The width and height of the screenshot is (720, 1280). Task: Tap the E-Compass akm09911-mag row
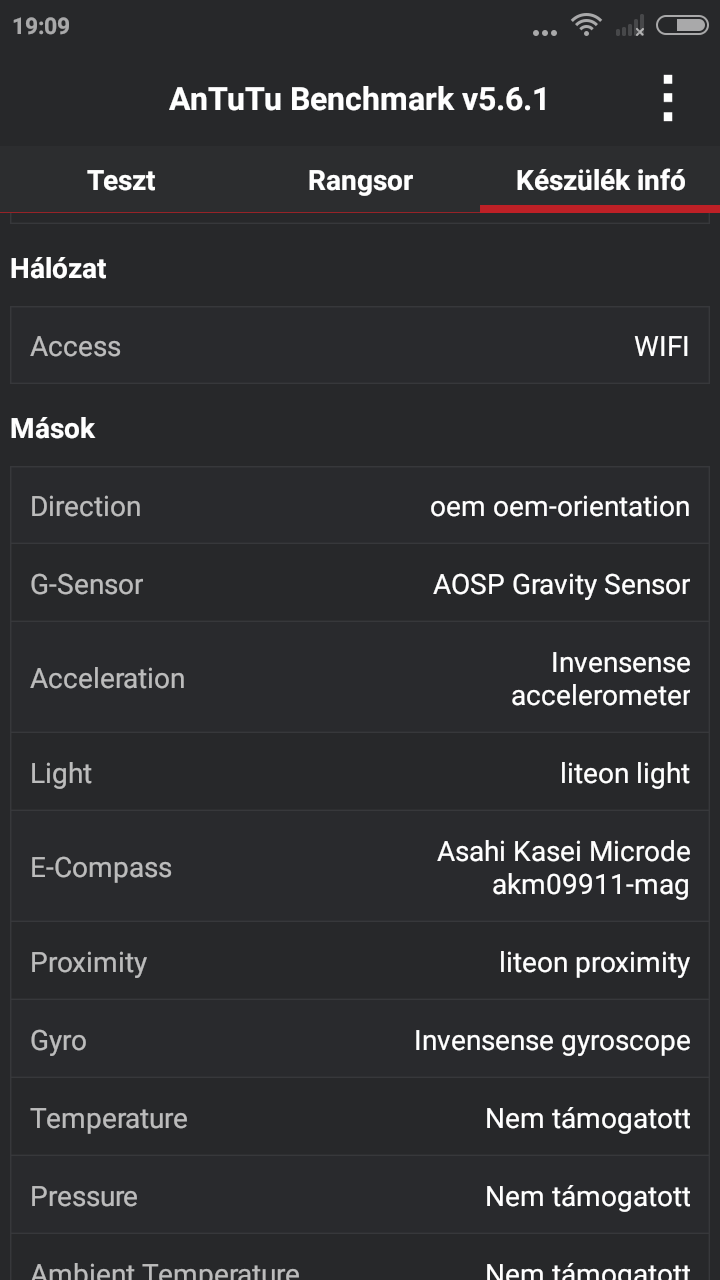point(360,867)
